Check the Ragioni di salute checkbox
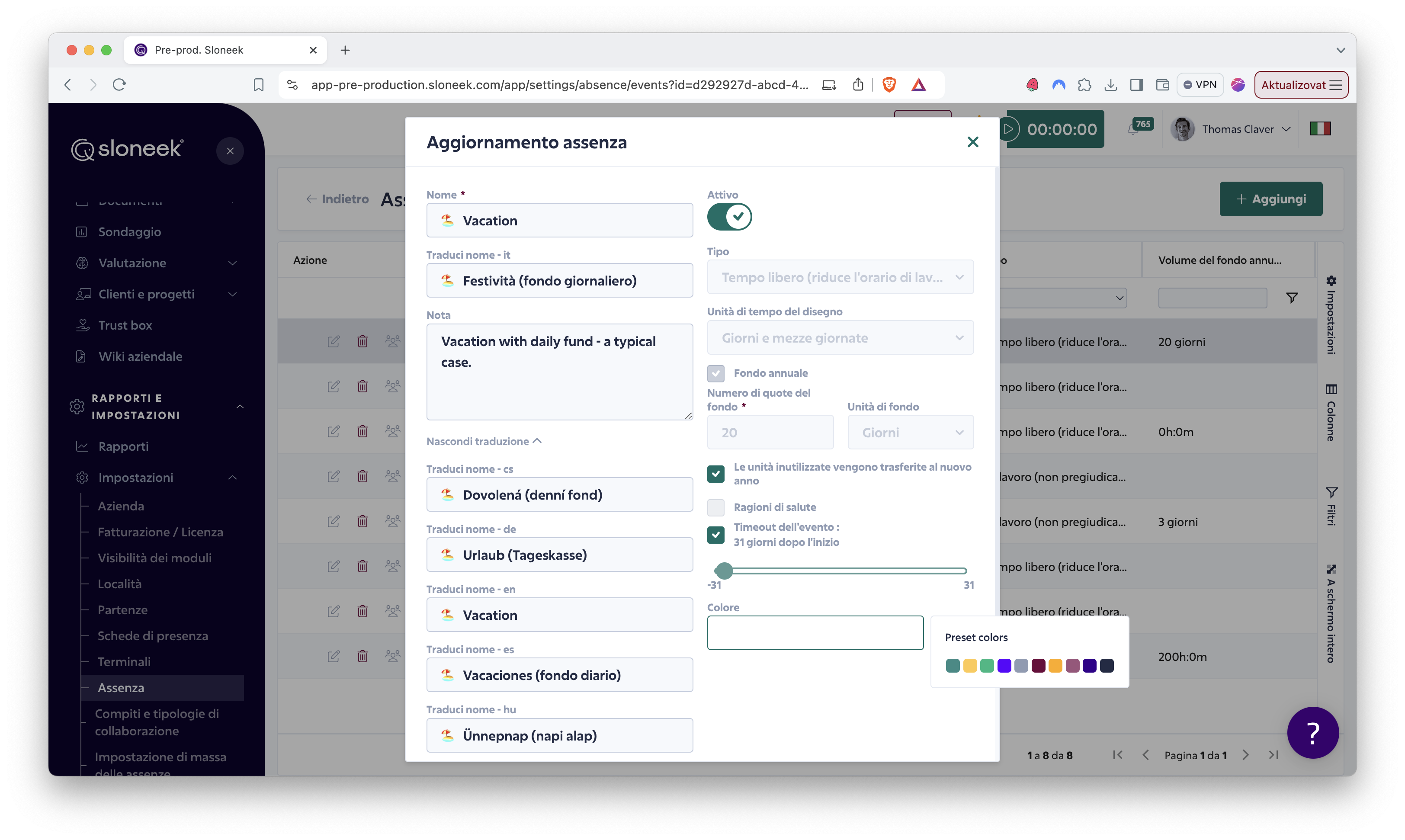This screenshot has width=1405, height=840. pos(715,507)
